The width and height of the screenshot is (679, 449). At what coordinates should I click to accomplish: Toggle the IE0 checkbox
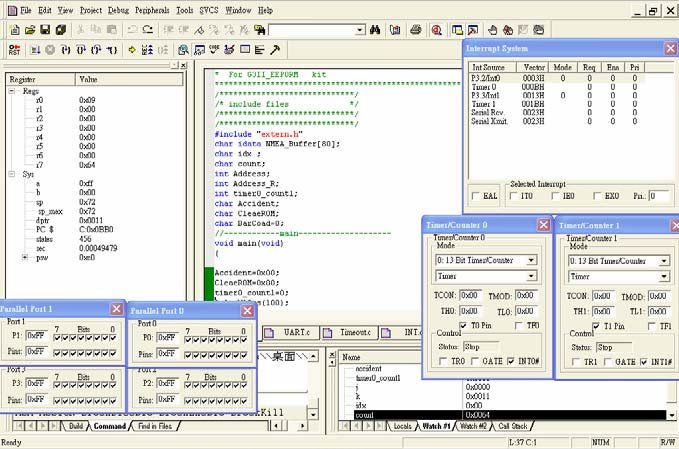tap(555, 196)
